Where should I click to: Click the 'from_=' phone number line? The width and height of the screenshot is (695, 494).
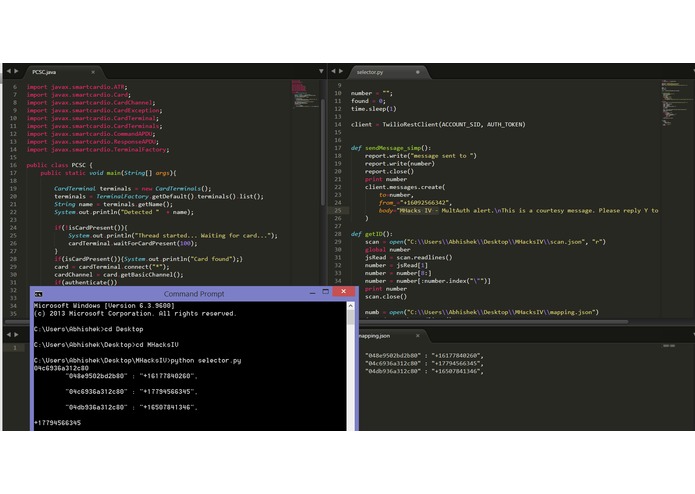tap(415, 203)
